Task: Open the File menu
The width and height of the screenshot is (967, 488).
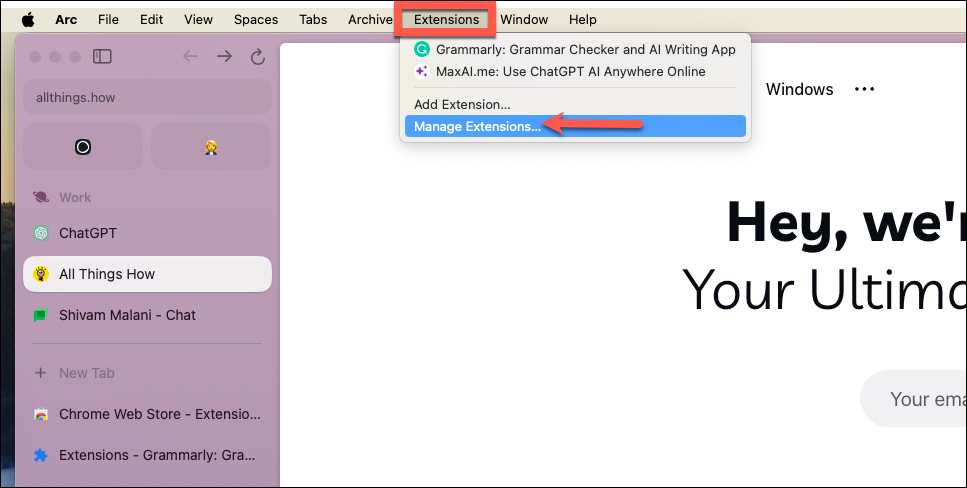Action: point(108,20)
